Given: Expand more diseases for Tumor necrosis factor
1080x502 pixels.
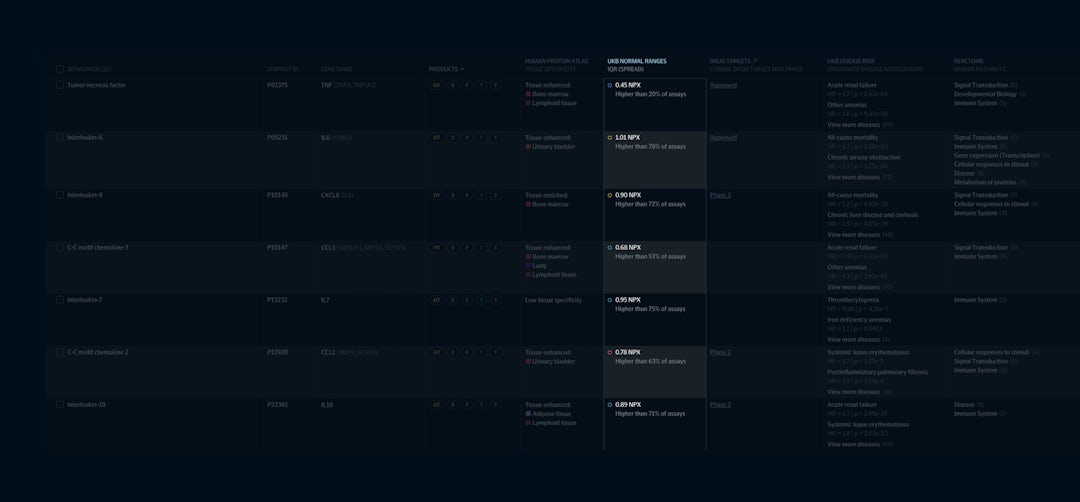Looking at the screenshot, I should tap(860, 125).
